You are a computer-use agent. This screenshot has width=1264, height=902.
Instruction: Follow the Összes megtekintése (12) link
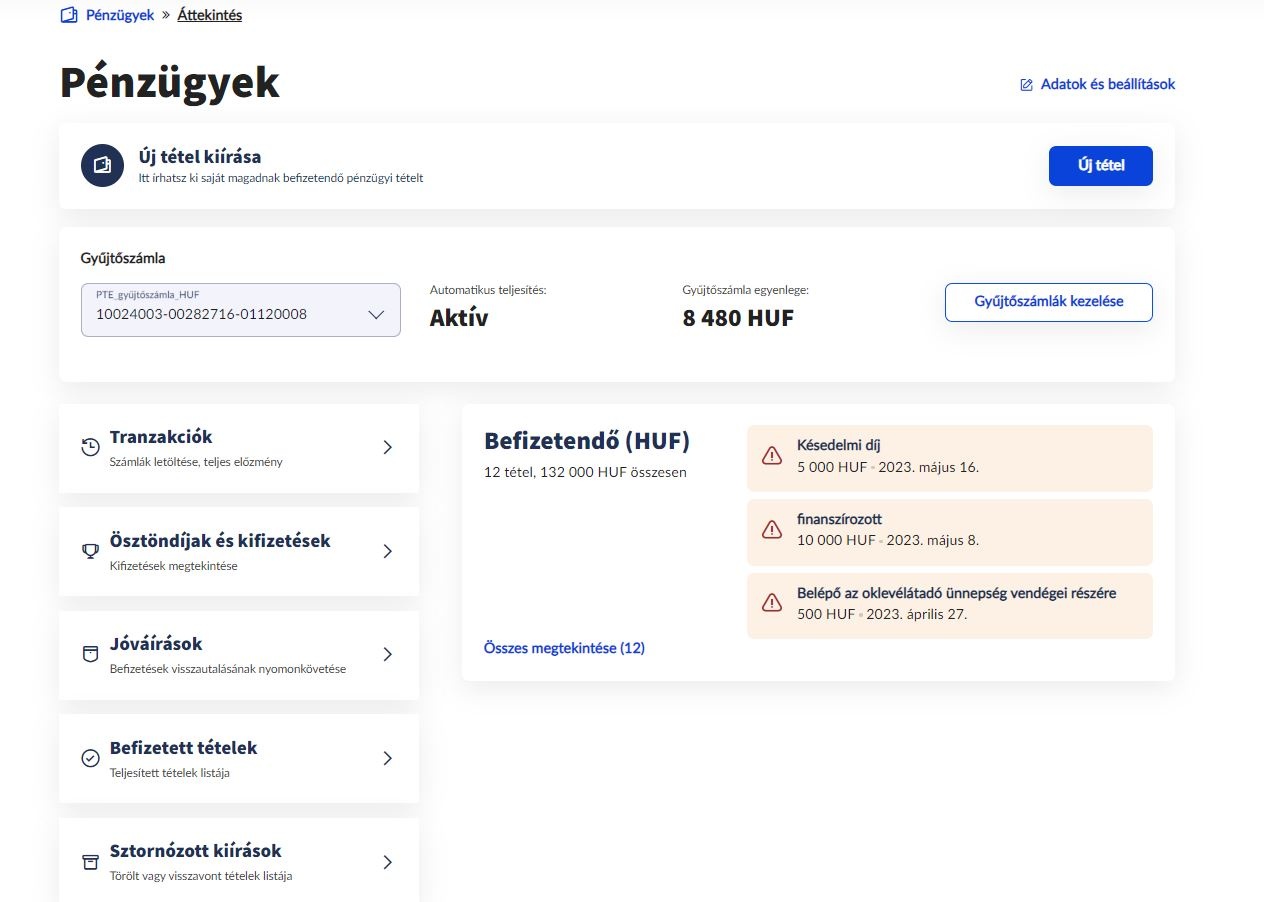(565, 648)
